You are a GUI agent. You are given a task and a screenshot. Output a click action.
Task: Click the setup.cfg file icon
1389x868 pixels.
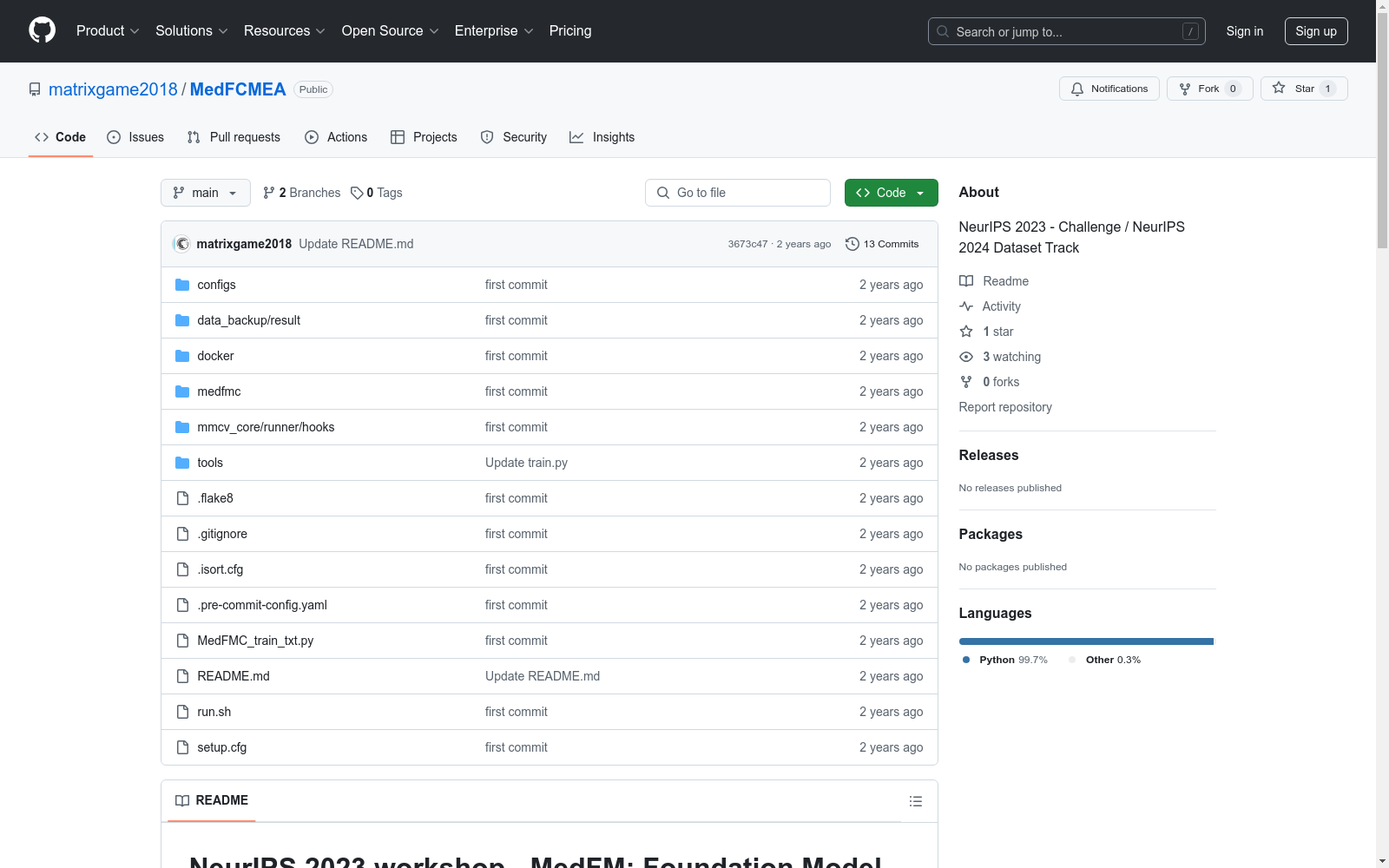pyautogui.click(x=182, y=747)
